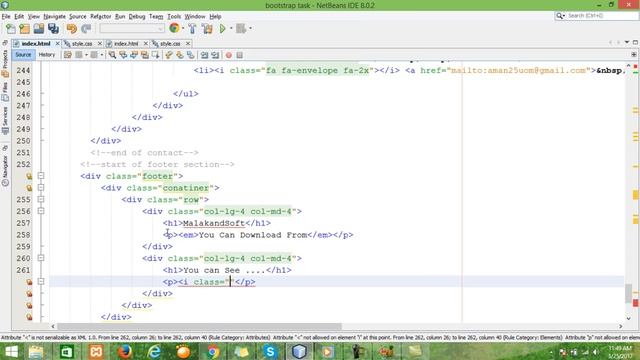Open the Run Project dropdown arrow
The image size is (640, 360).
[231, 29]
